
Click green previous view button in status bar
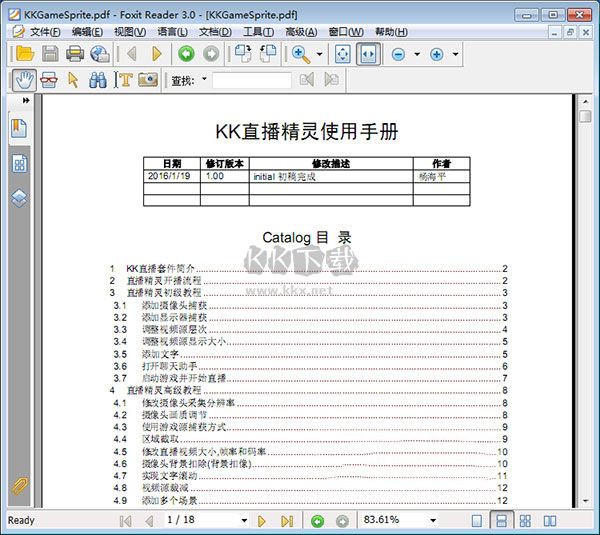(x=317, y=521)
